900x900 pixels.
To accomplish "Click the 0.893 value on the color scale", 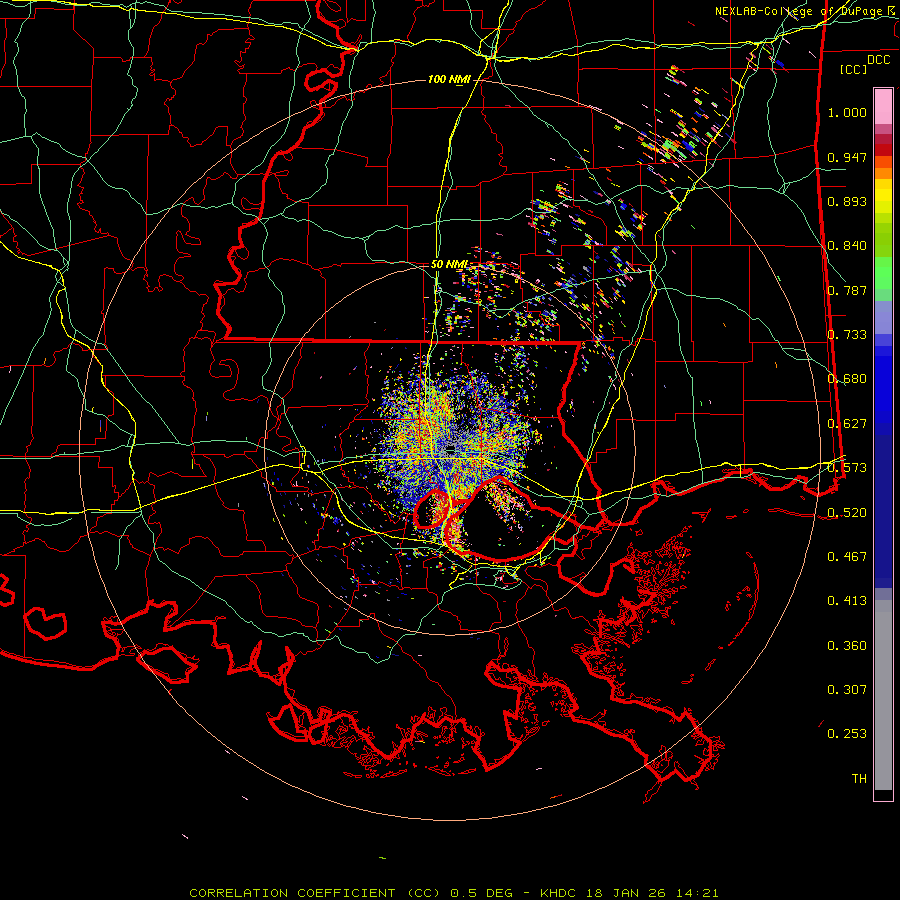I will [847, 201].
